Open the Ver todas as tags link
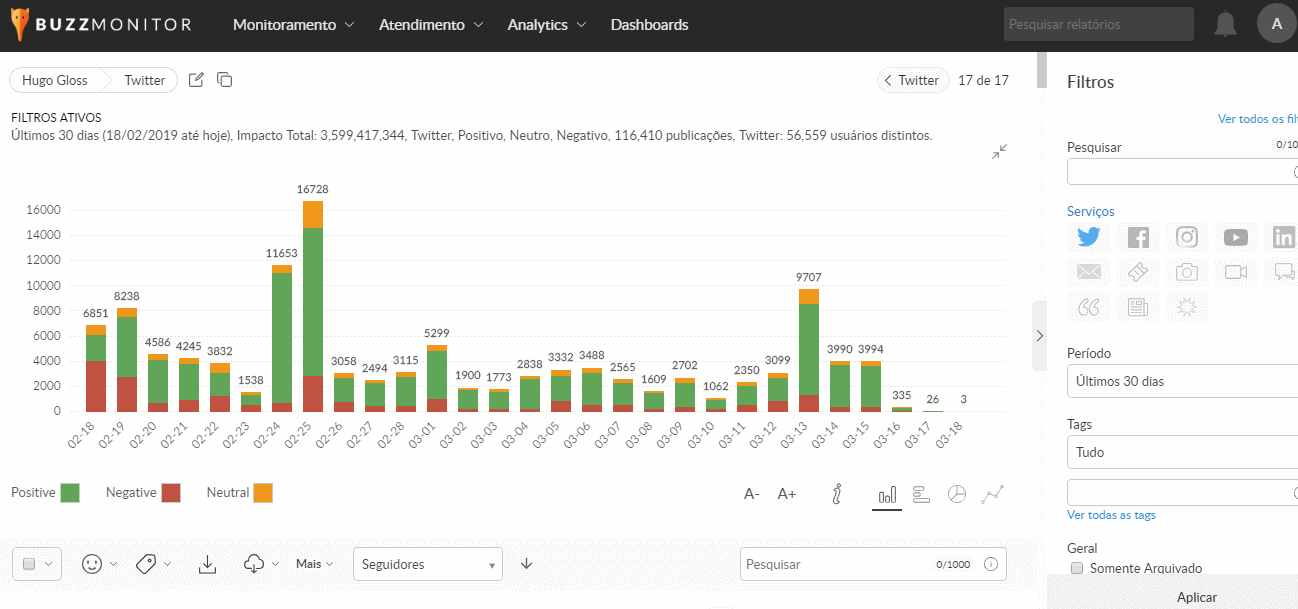1298x609 pixels. (x=1111, y=515)
